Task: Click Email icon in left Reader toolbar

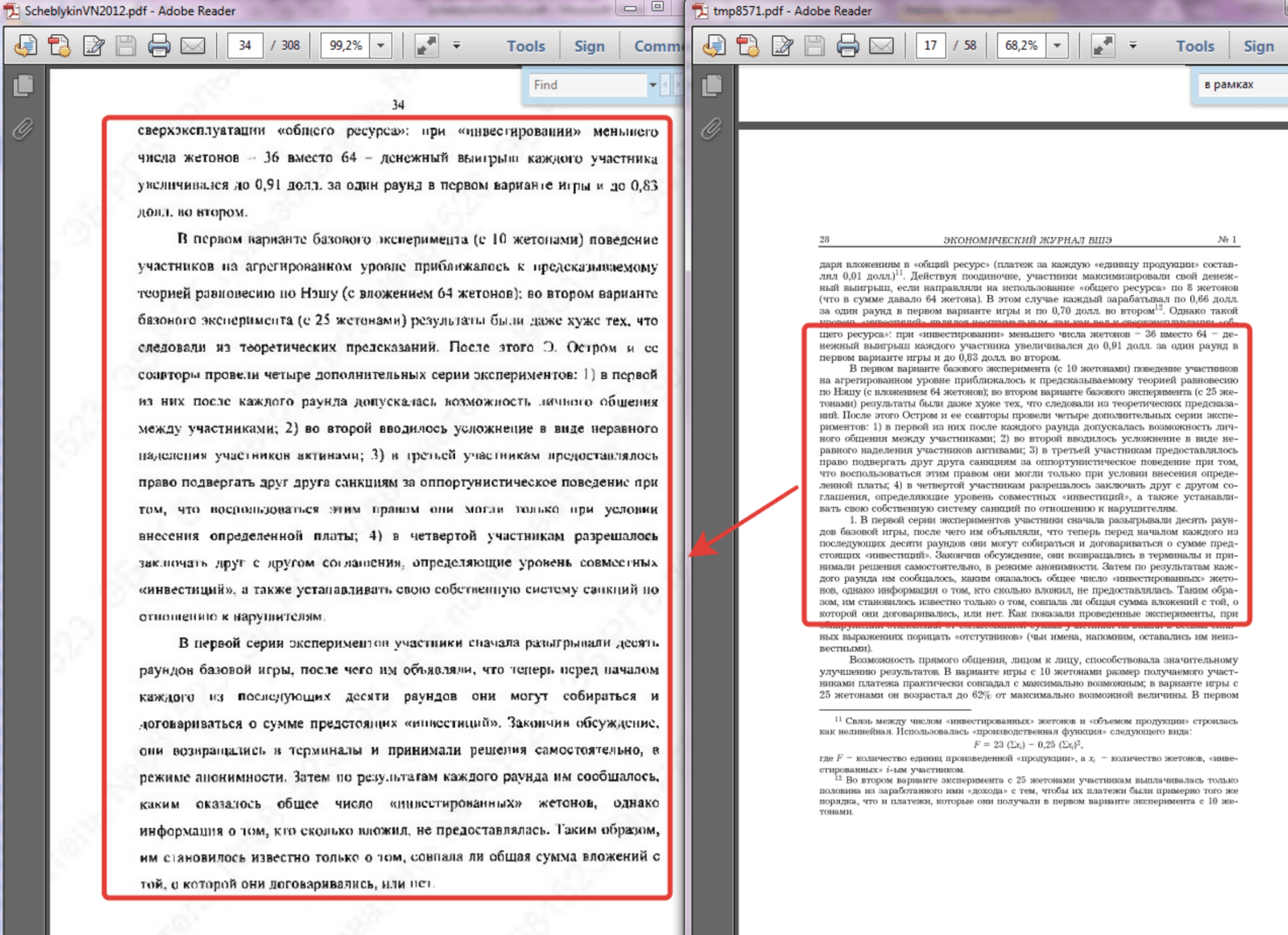Action: (192, 46)
